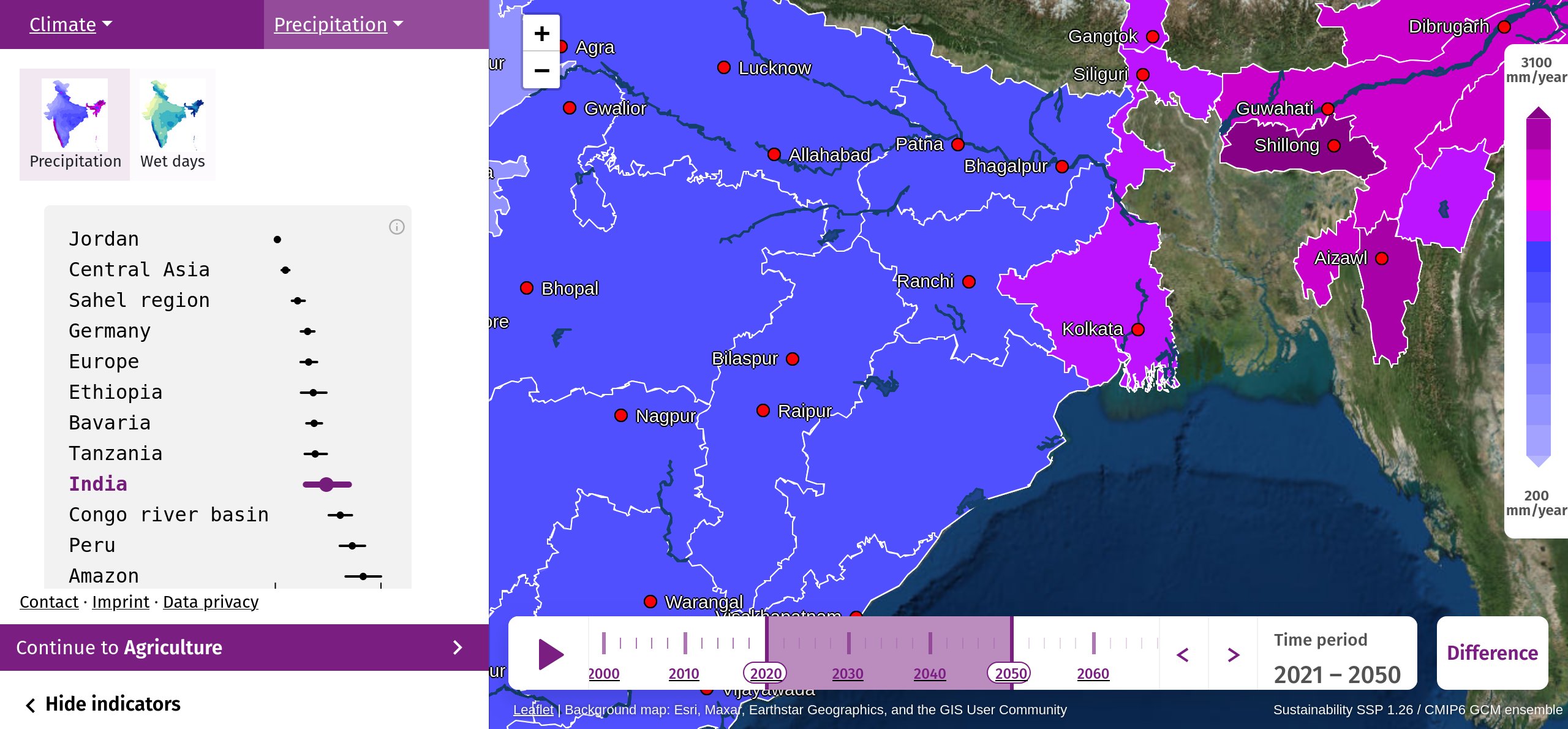This screenshot has width=1568, height=729.
Task: Jump to year 2060 on timeline
Action: pos(1093,674)
